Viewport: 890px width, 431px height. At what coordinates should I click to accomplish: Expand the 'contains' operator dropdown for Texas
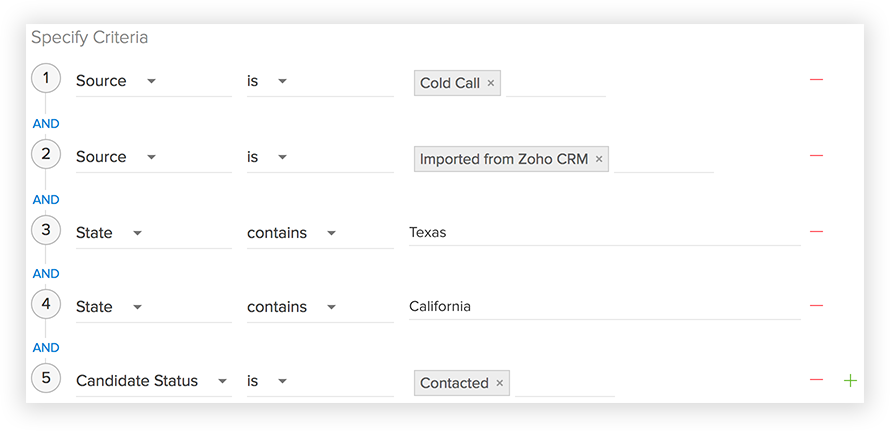tap(331, 233)
